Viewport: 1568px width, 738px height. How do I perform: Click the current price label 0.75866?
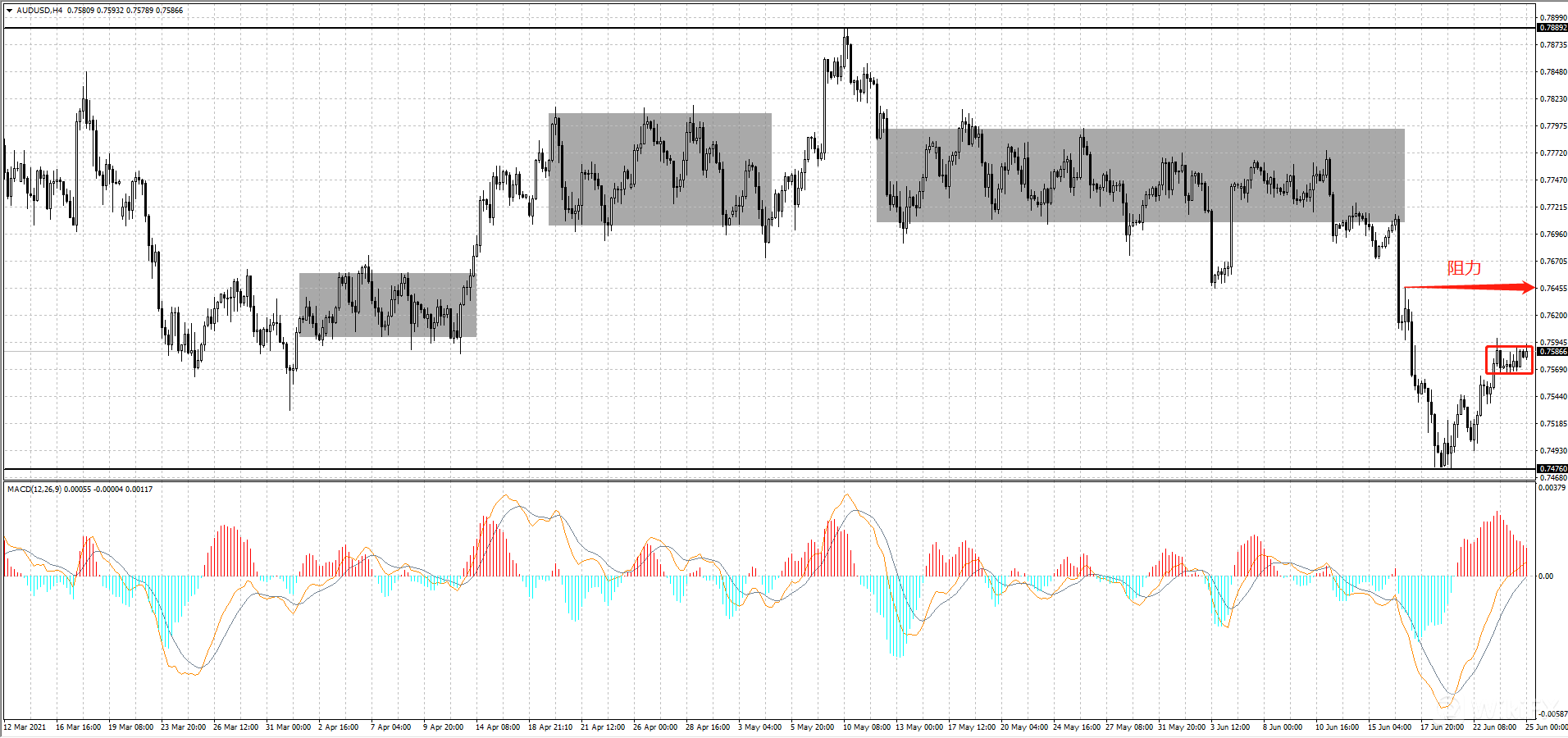coord(1552,352)
